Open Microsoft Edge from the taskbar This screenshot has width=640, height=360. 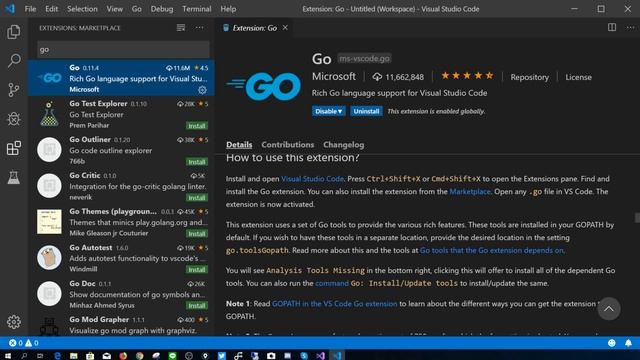coord(57,356)
